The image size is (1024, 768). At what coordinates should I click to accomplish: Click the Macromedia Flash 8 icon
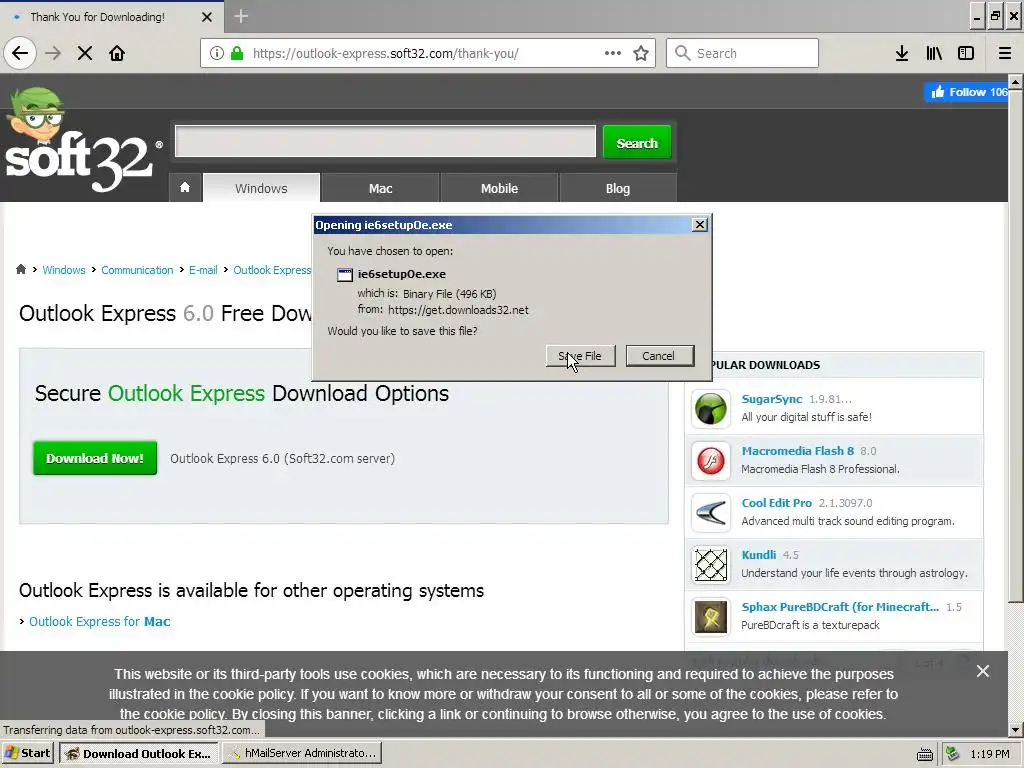[711, 460]
